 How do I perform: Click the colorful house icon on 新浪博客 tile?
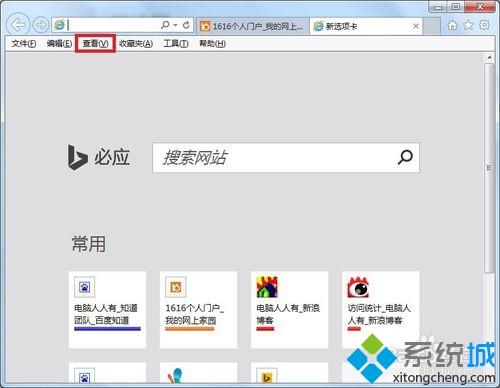click(x=267, y=287)
